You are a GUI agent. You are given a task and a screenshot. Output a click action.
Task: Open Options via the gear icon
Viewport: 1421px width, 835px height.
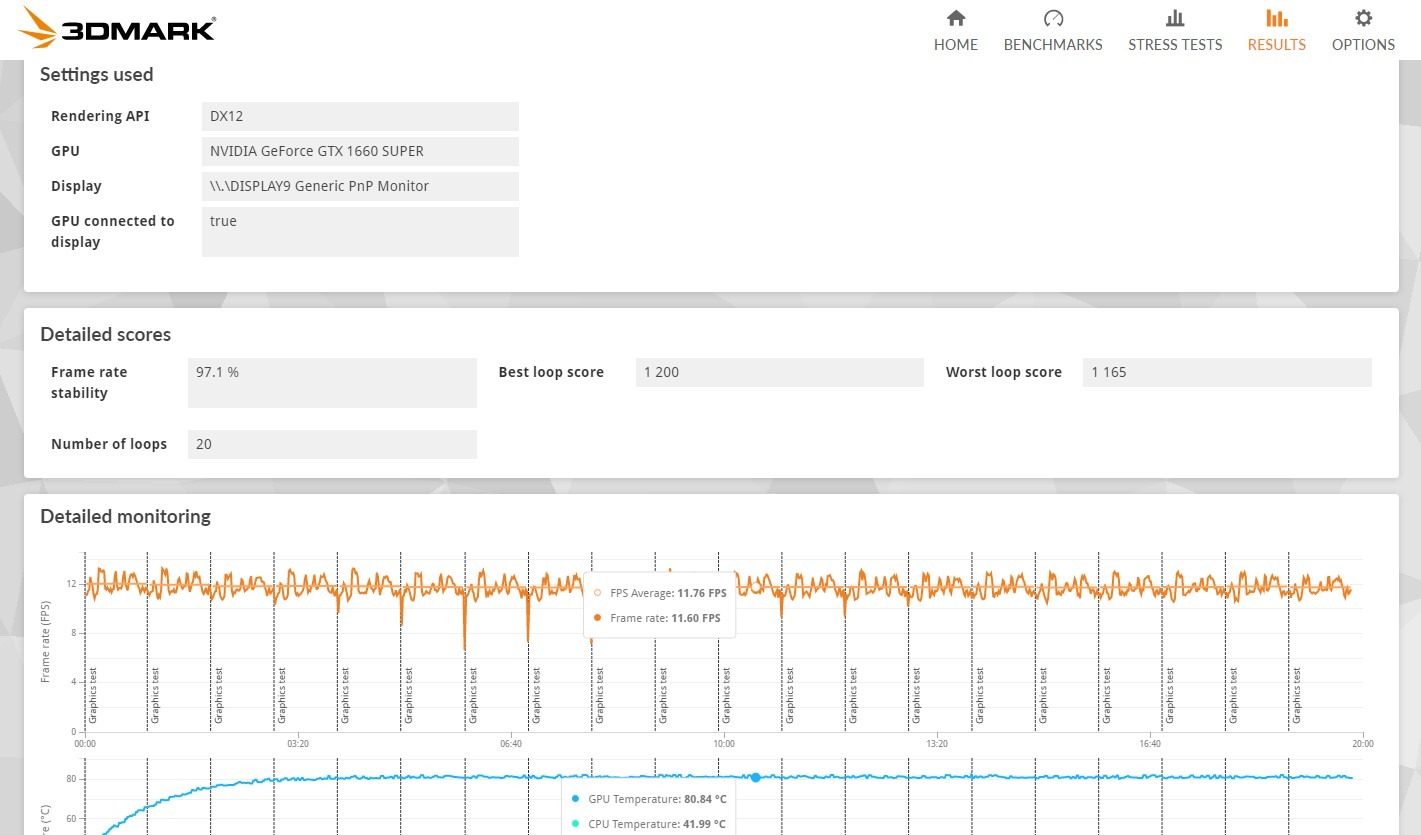pos(1363,18)
